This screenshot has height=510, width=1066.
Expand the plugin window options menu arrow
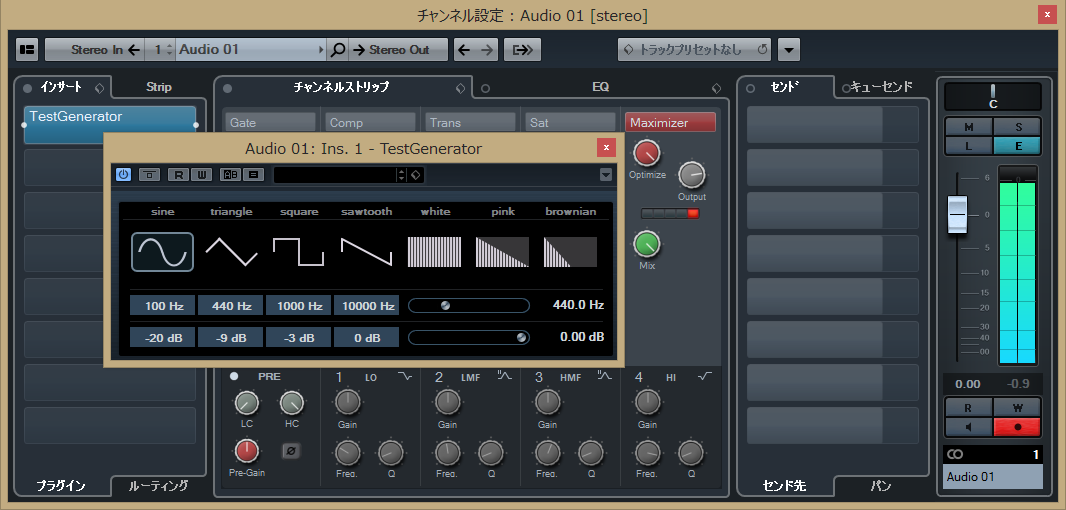tap(605, 175)
